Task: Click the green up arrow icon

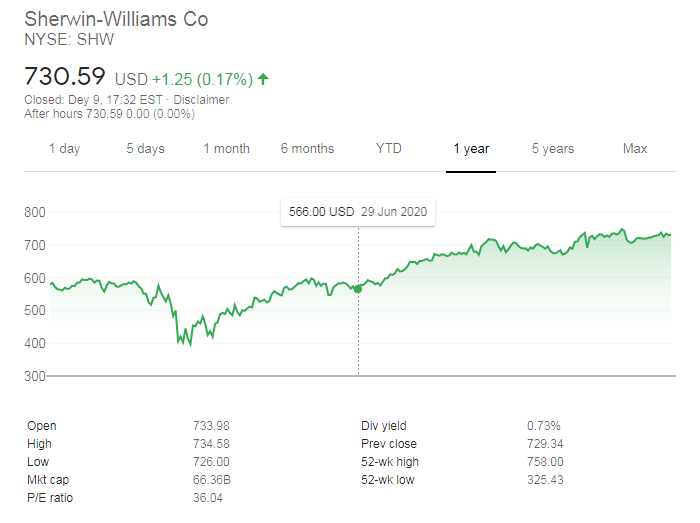Action: (x=263, y=78)
